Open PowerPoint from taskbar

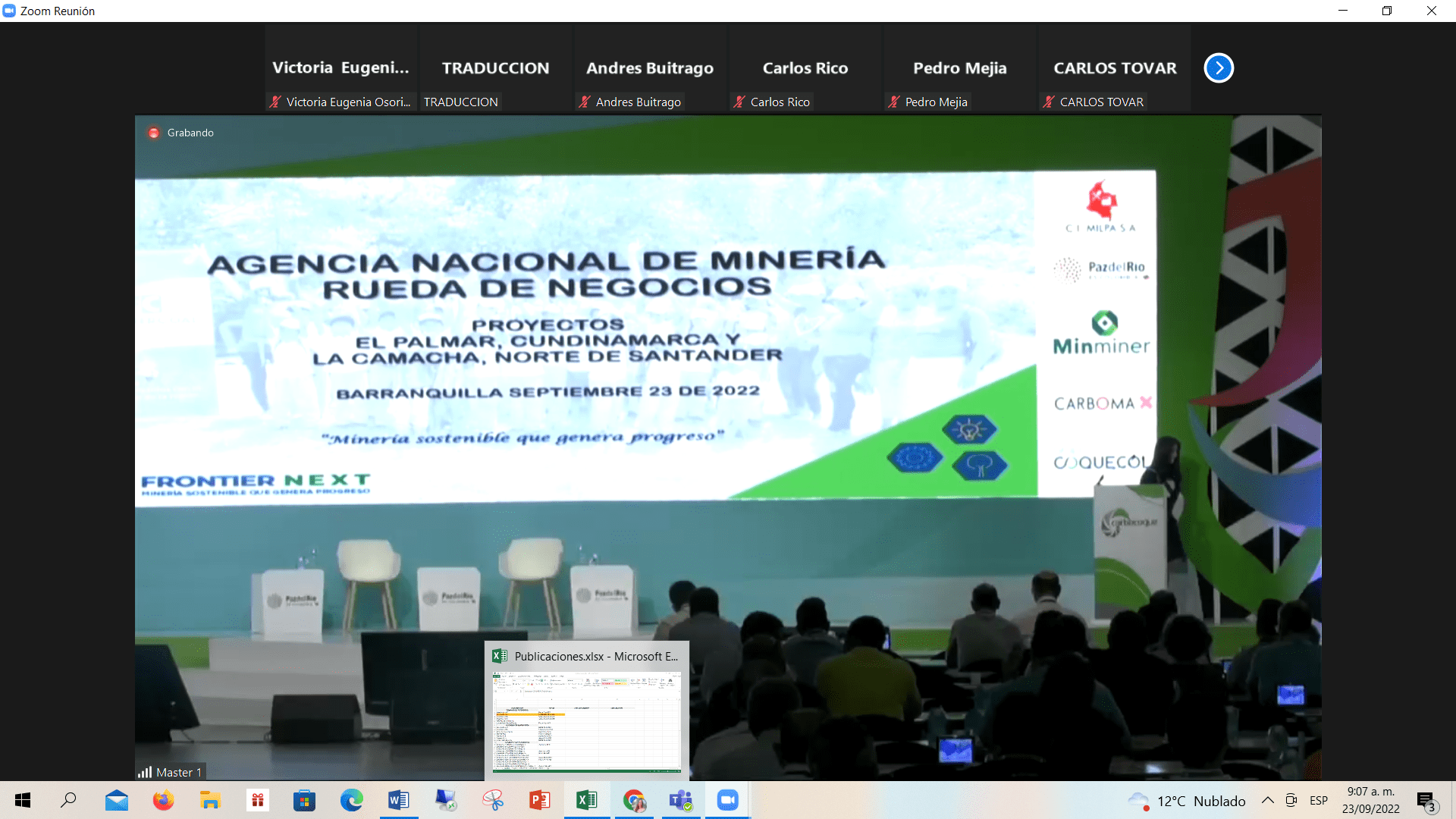coord(540,800)
